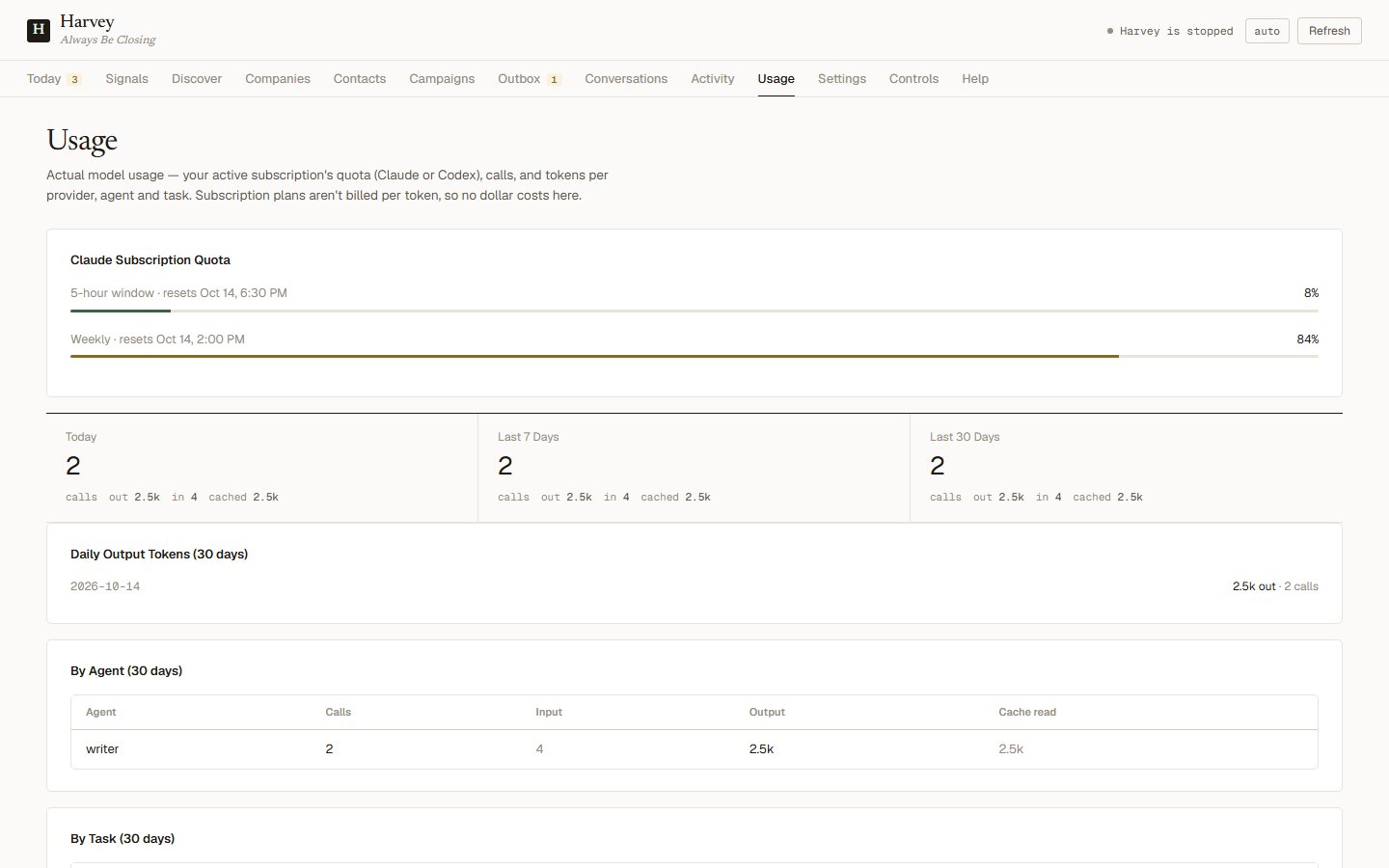Screen dimensions: 1389x868
Task: Open the Help tab
Action: (975, 79)
